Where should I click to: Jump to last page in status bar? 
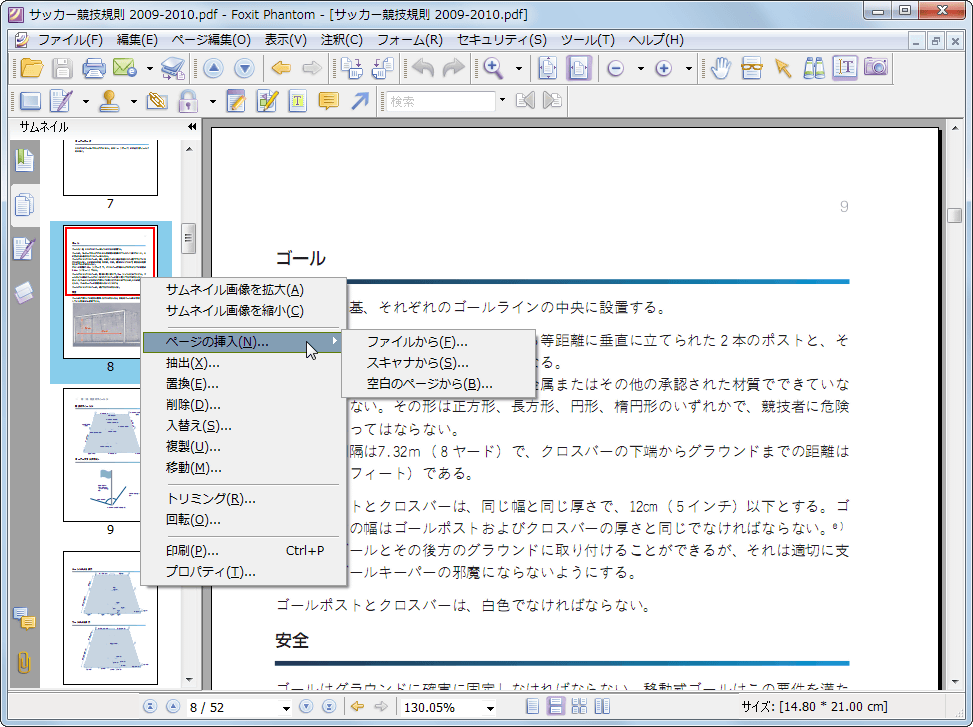coord(329,706)
